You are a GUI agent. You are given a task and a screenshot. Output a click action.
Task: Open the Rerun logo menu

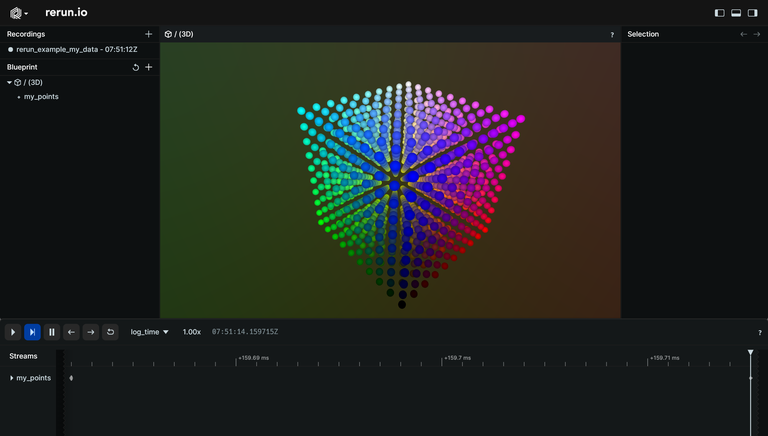click(18, 13)
